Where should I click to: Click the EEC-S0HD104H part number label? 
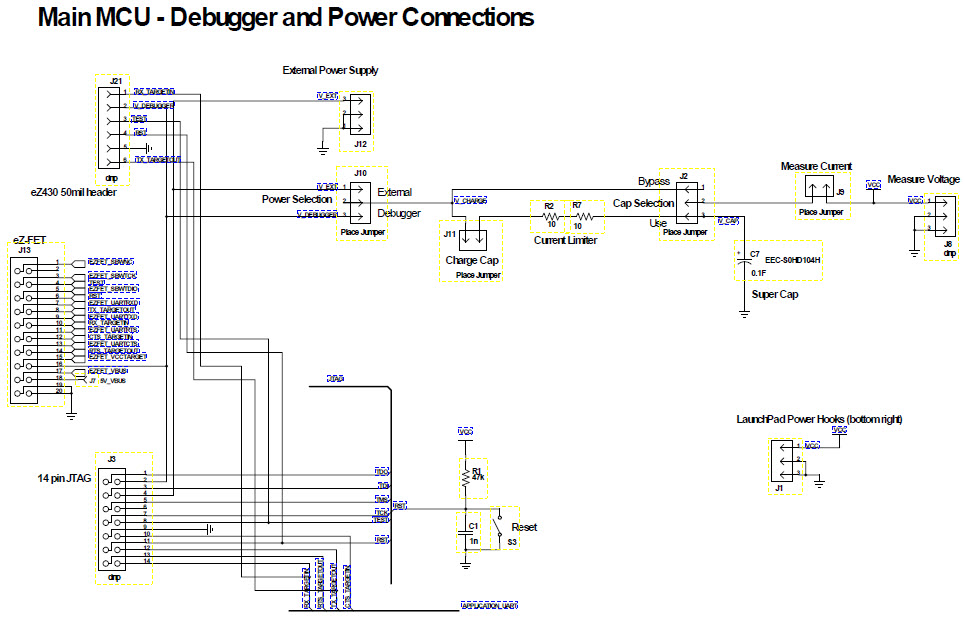[795, 258]
